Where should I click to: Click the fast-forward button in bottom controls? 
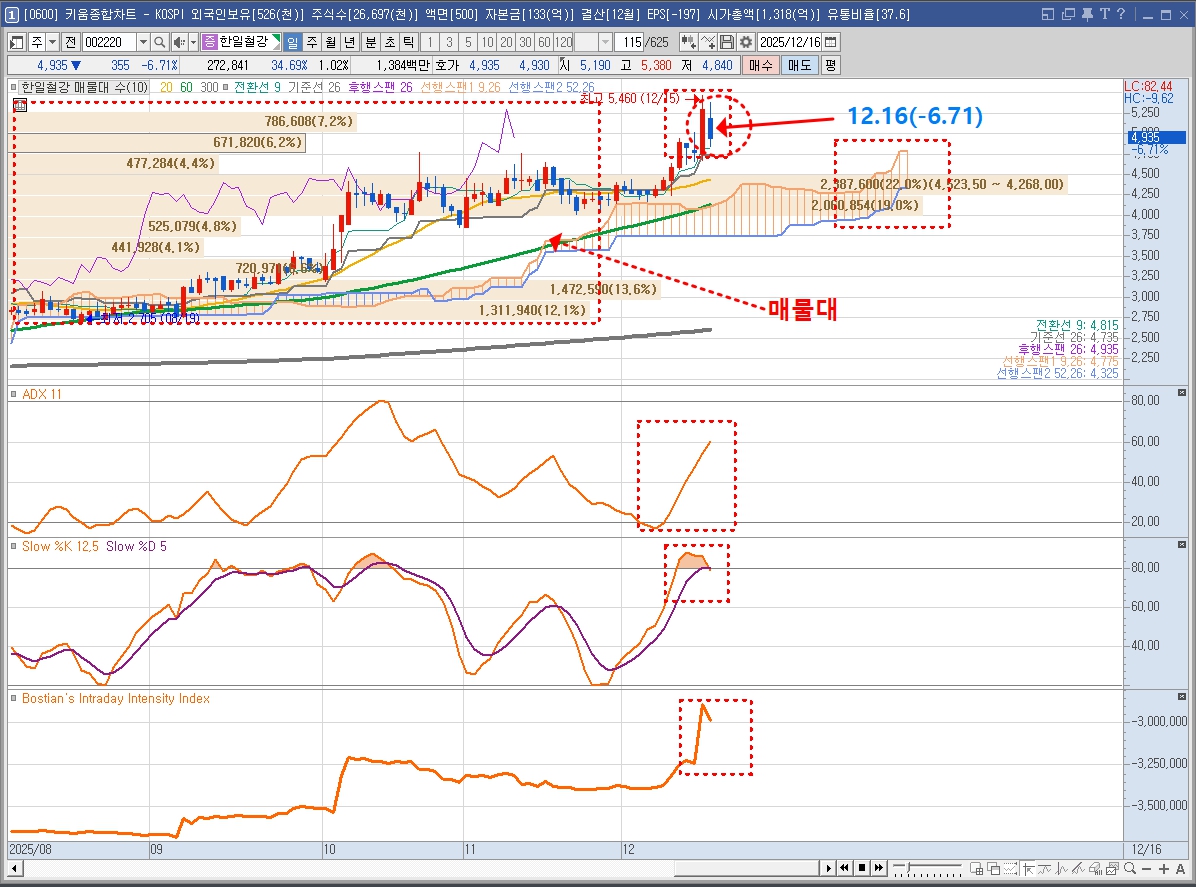[x=879, y=868]
